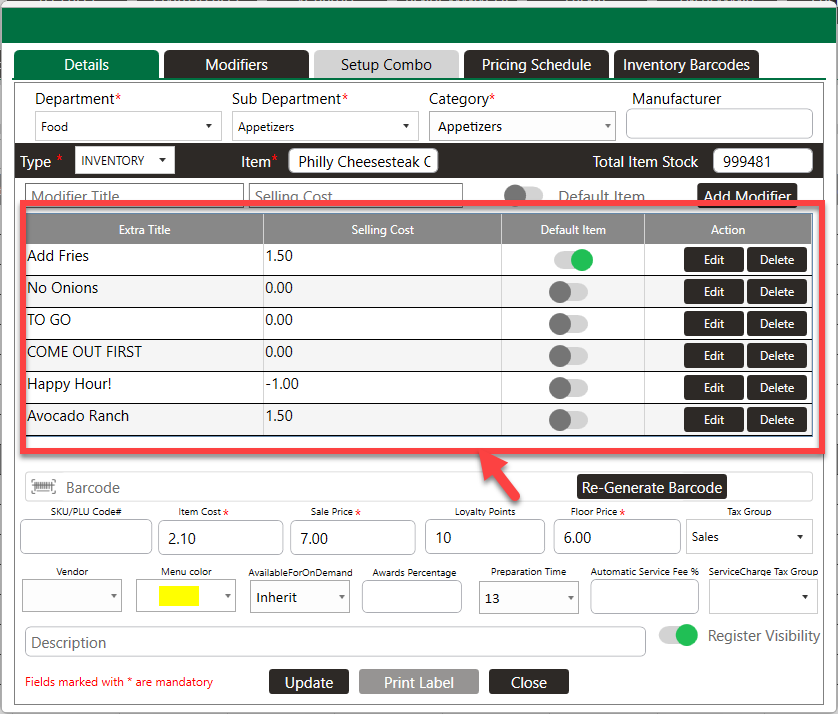Toggle off Add Fries default item
Viewport: 838px width, 714px height.
point(573,260)
